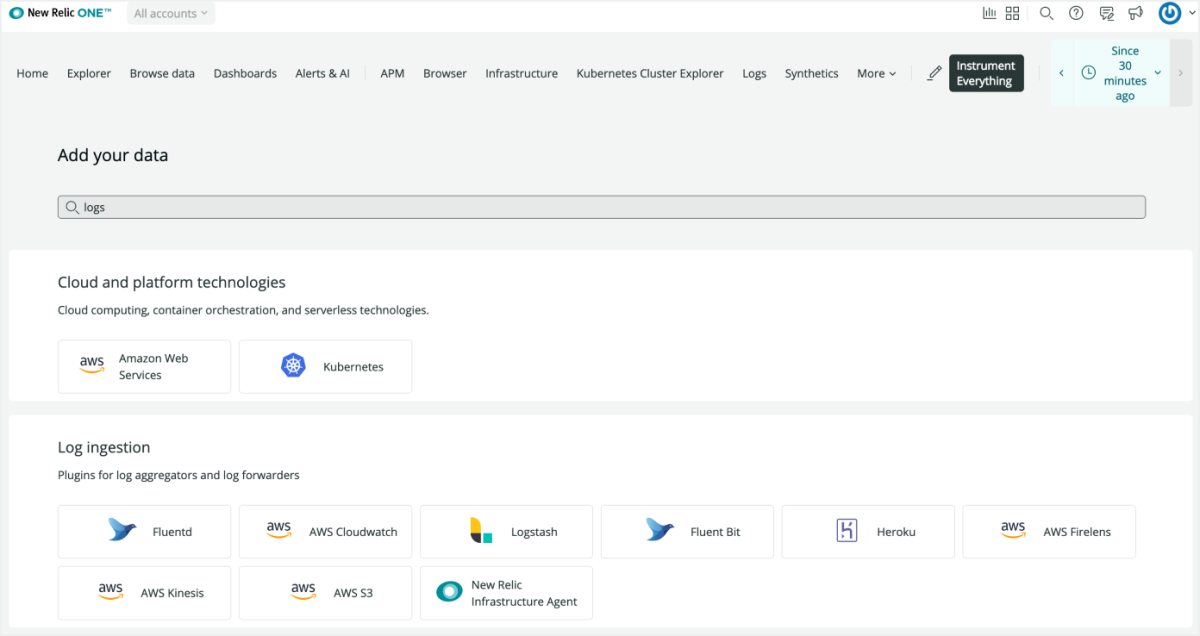Screen dimensions: 1200x636
Task: Choose the AWS Kinesis card label
Action: click(172, 593)
